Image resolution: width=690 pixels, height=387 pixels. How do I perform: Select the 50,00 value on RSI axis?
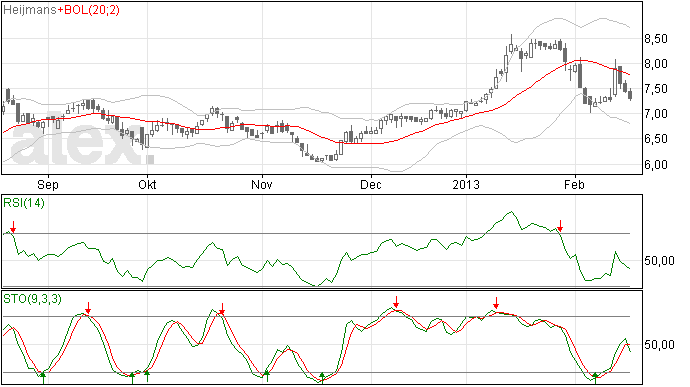point(659,261)
